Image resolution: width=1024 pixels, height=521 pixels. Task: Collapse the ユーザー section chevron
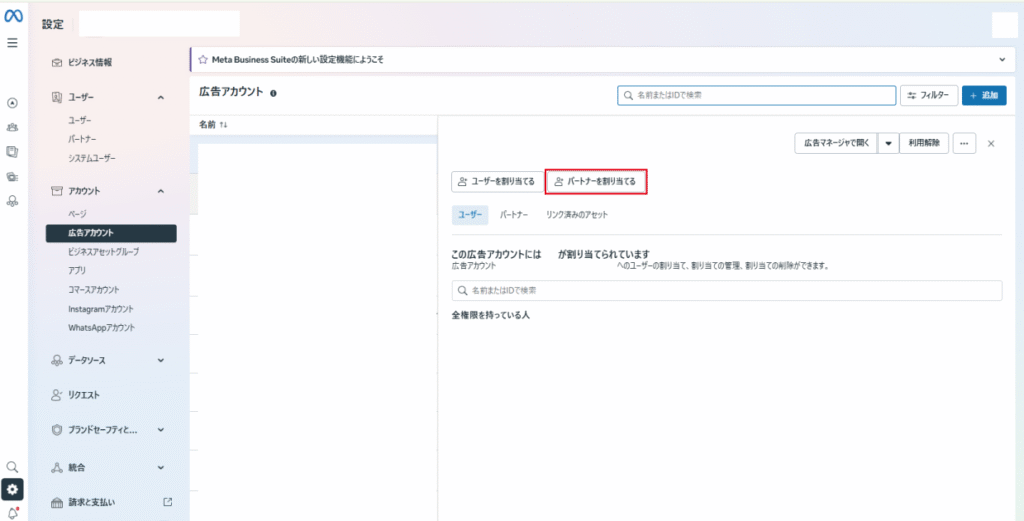(x=161, y=98)
